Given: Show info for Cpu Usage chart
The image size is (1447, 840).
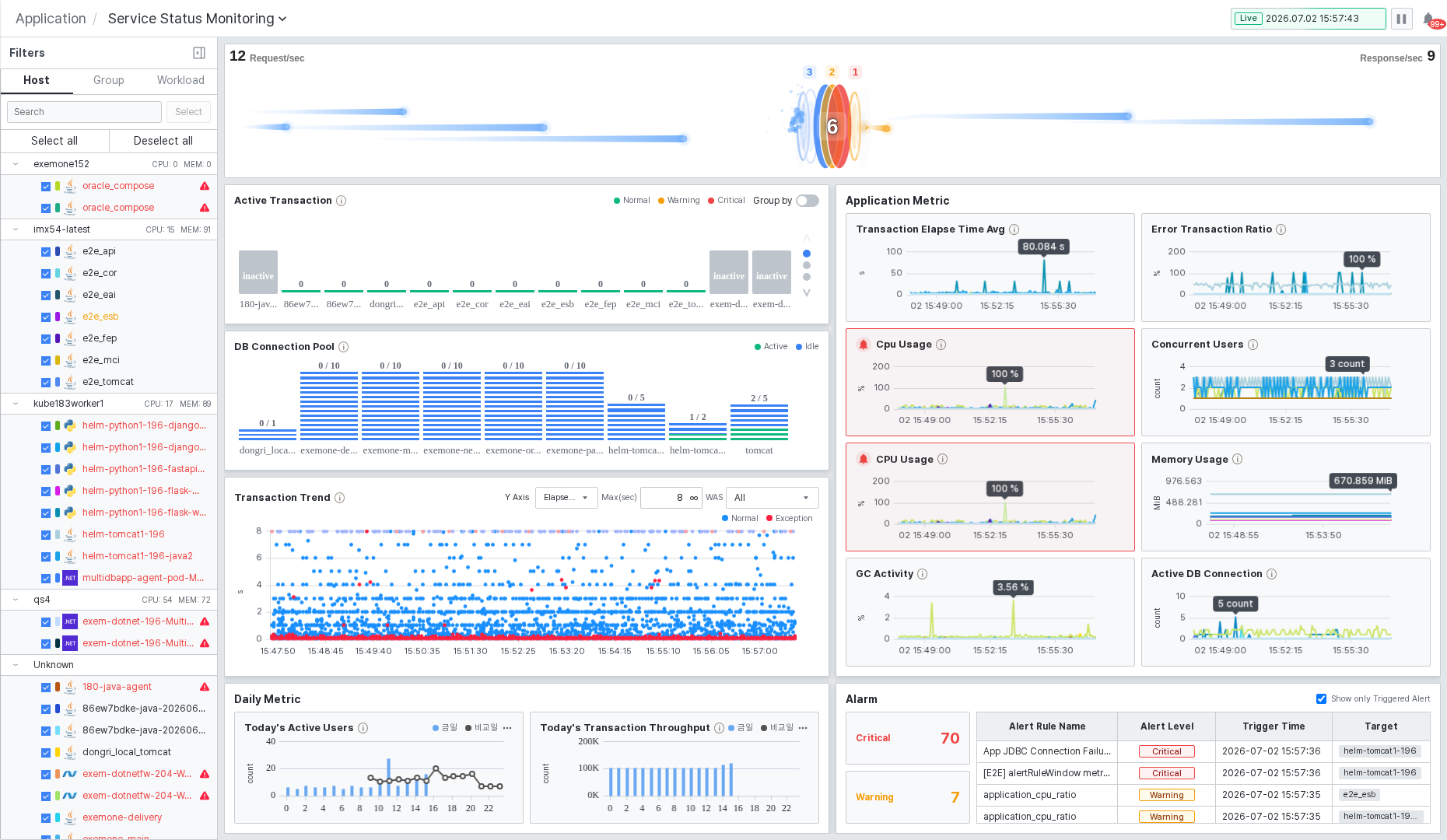Looking at the screenshot, I should pos(941,345).
